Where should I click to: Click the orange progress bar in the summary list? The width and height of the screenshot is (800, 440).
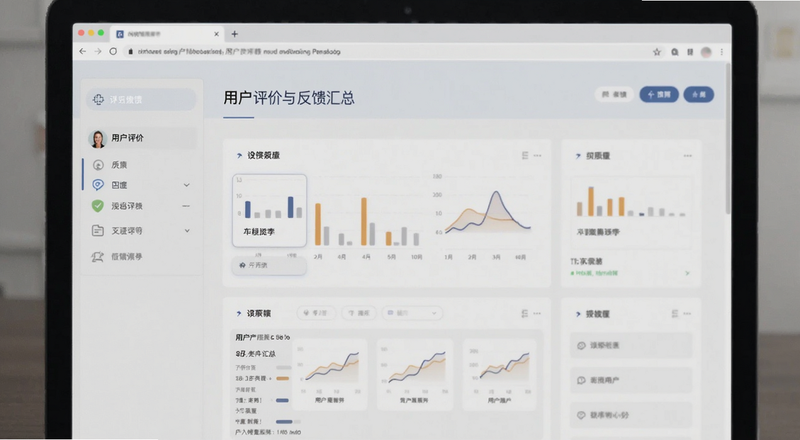[x=283, y=378]
